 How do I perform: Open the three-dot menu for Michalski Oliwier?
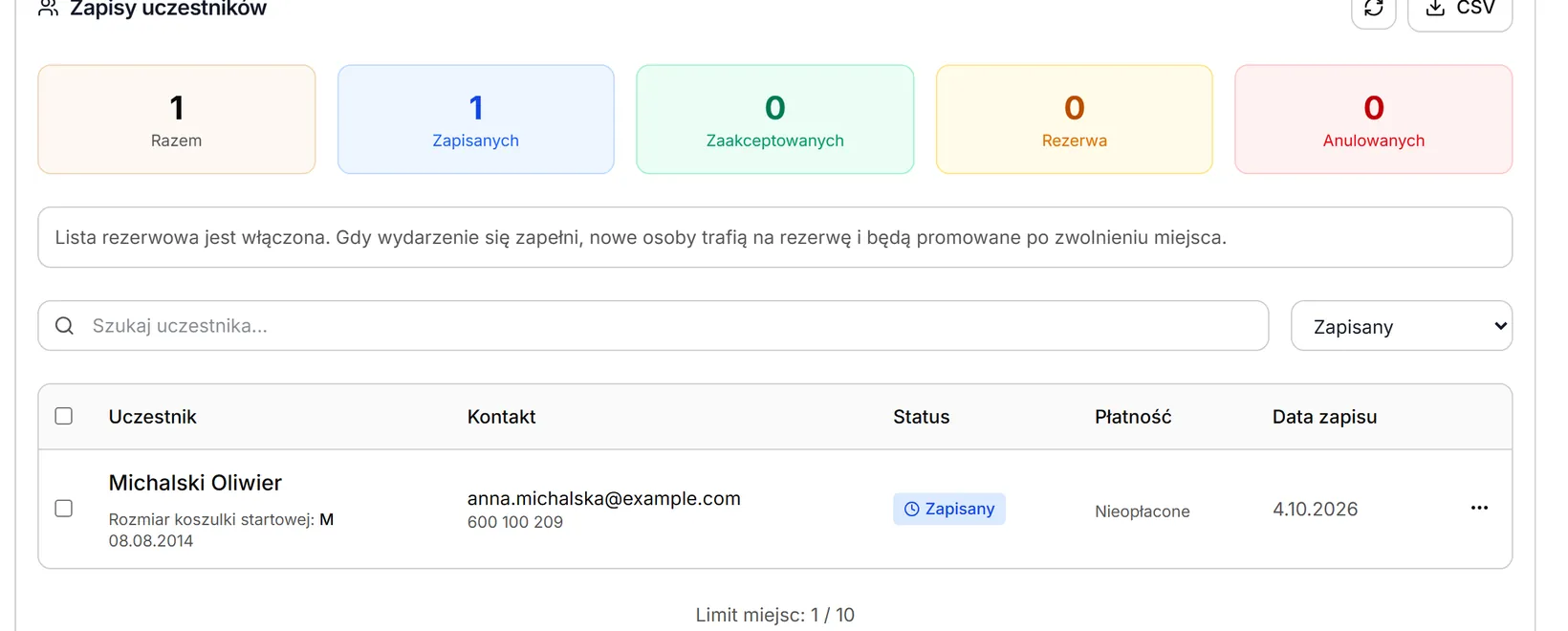click(1479, 508)
